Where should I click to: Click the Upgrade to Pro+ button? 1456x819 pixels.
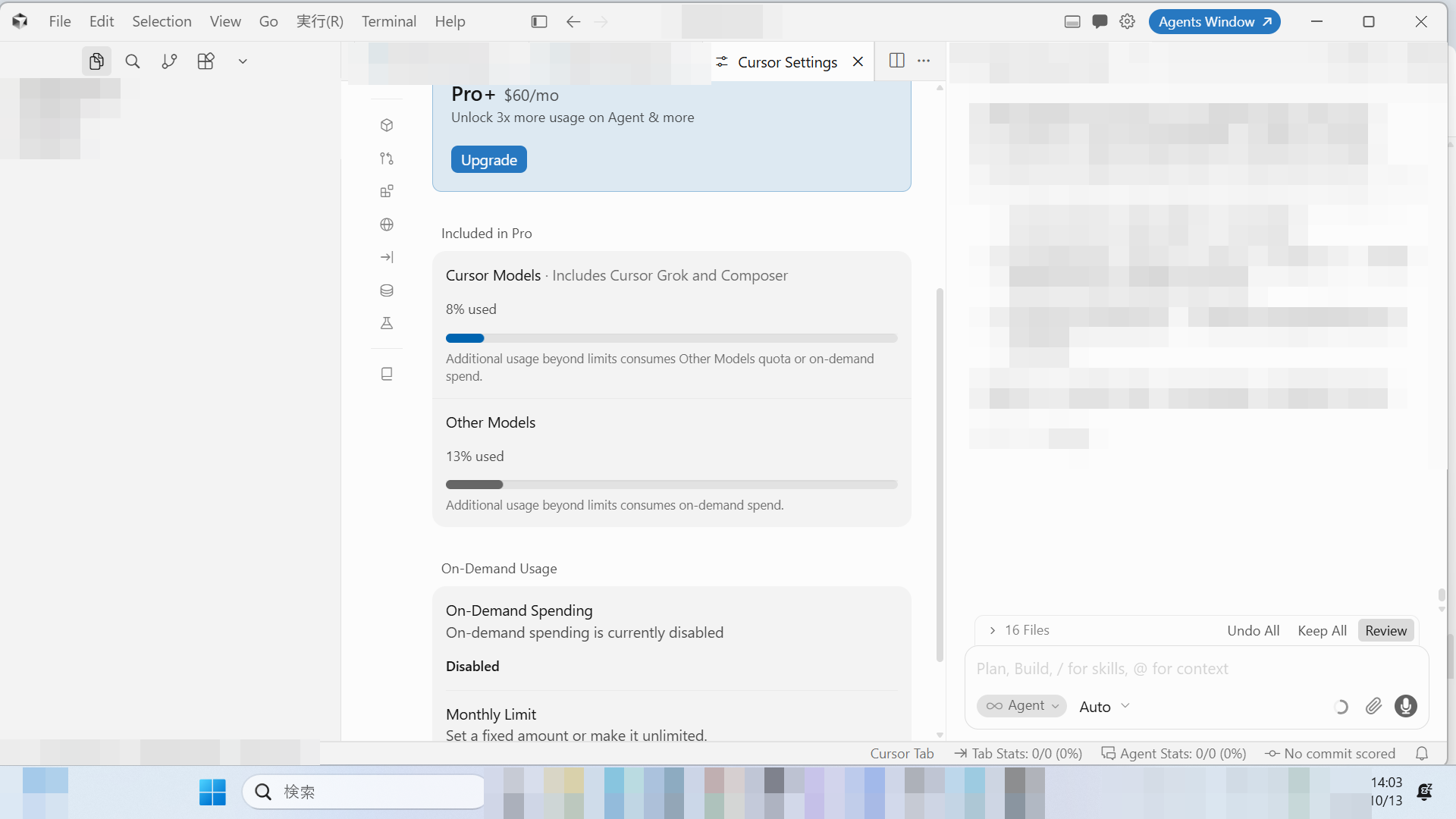(x=489, y=160)
